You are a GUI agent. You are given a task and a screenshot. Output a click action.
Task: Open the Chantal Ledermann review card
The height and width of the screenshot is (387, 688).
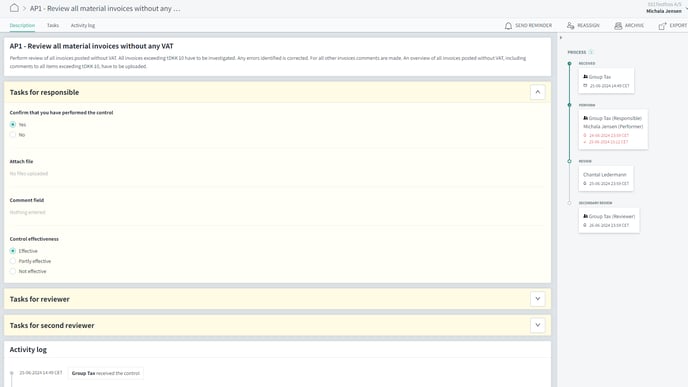tap(606, 179)
